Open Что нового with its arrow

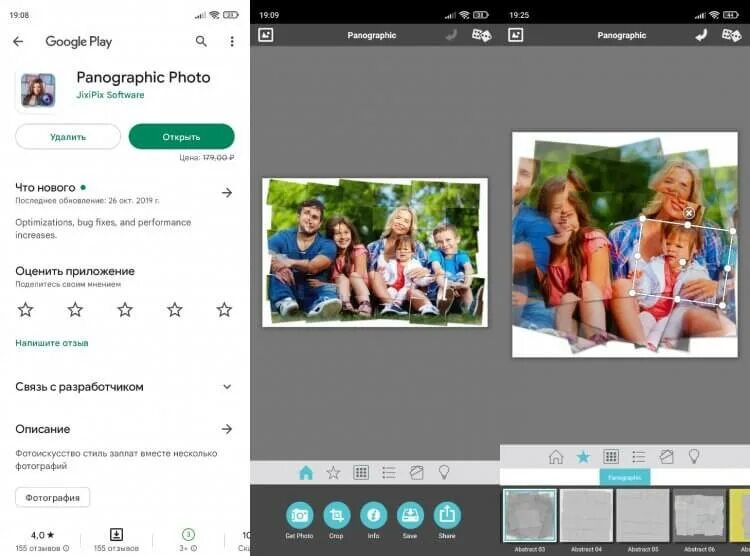(227, 193)
